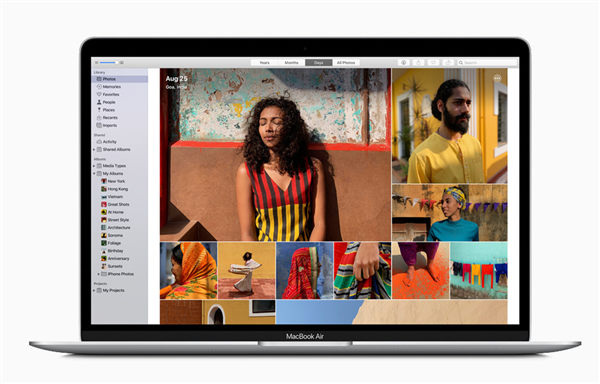Viewport: 600px width, 384px height.
Task: Open the Places map view
Action: click(x=108, y=110)
